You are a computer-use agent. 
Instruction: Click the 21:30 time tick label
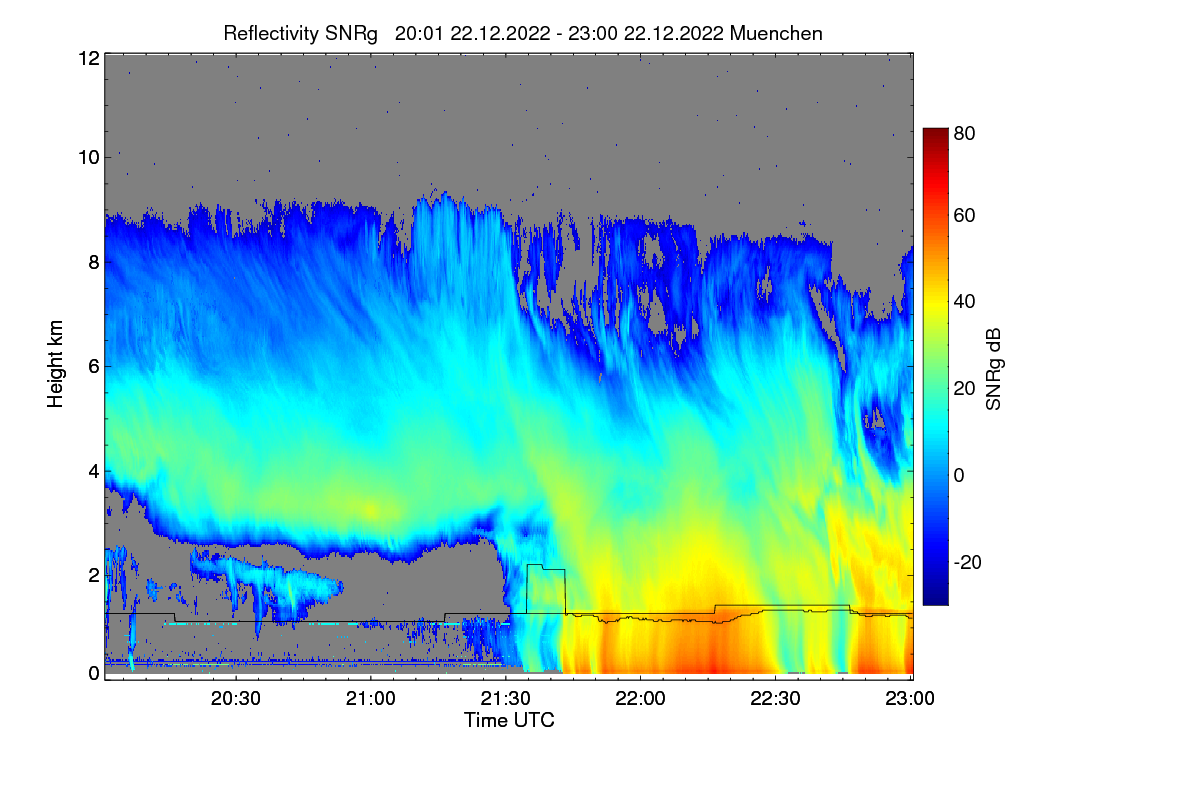pos(506,700)
